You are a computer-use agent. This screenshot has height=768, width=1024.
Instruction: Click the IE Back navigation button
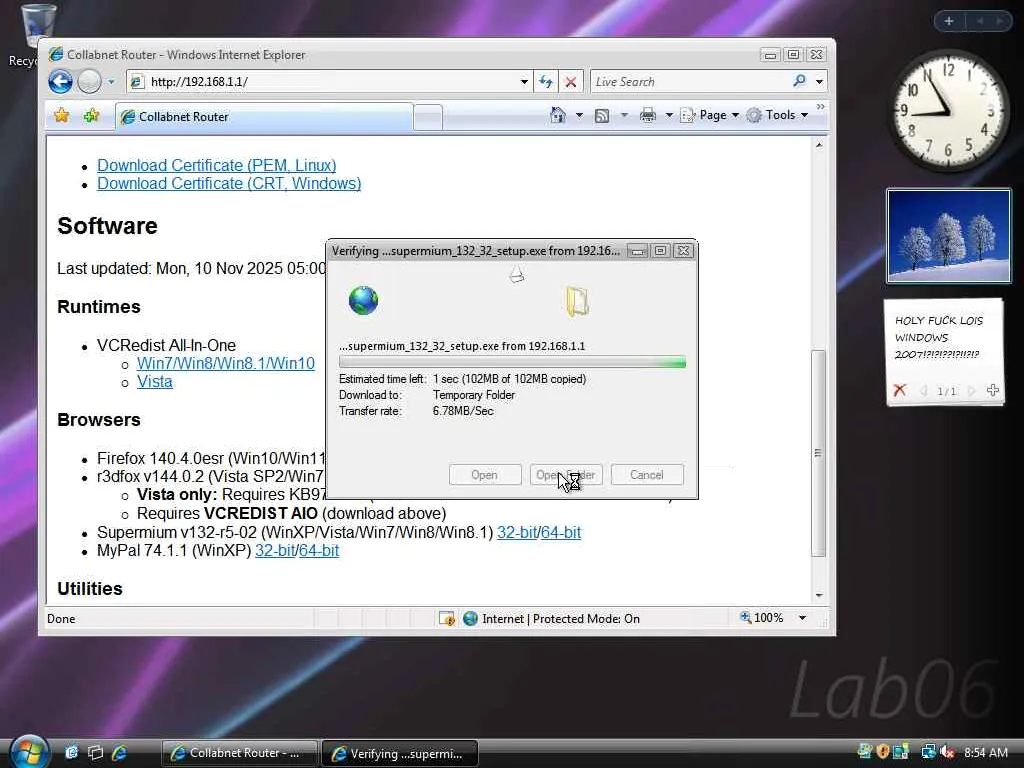61,82
